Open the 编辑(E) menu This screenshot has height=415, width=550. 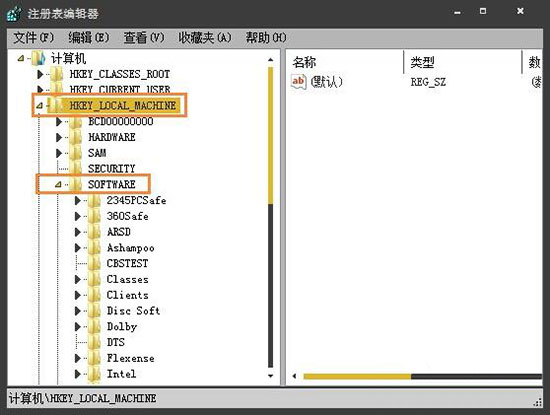point(89,38)
